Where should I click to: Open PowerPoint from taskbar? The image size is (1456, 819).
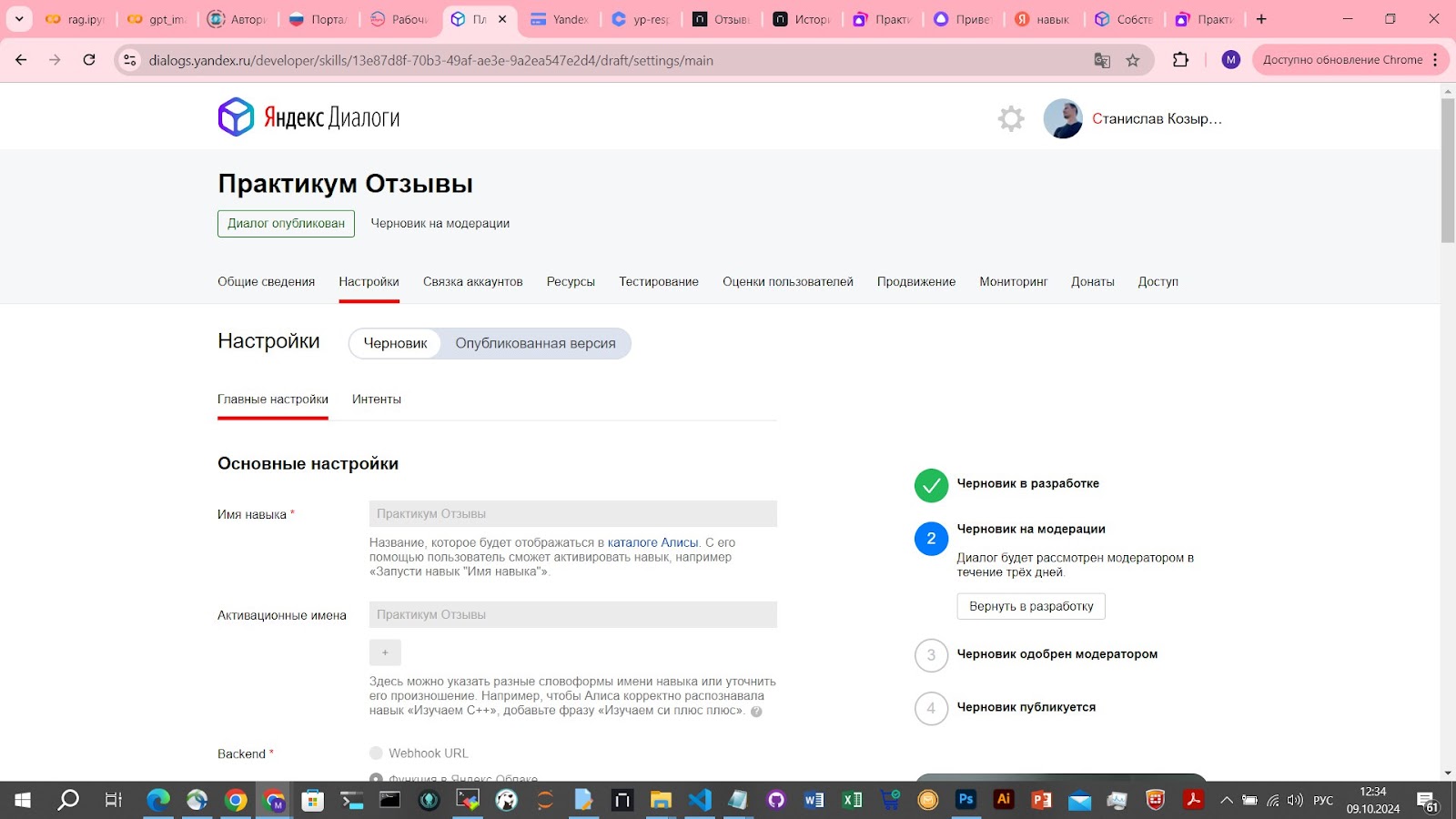pyautogui.click(x=1042, y=800)
